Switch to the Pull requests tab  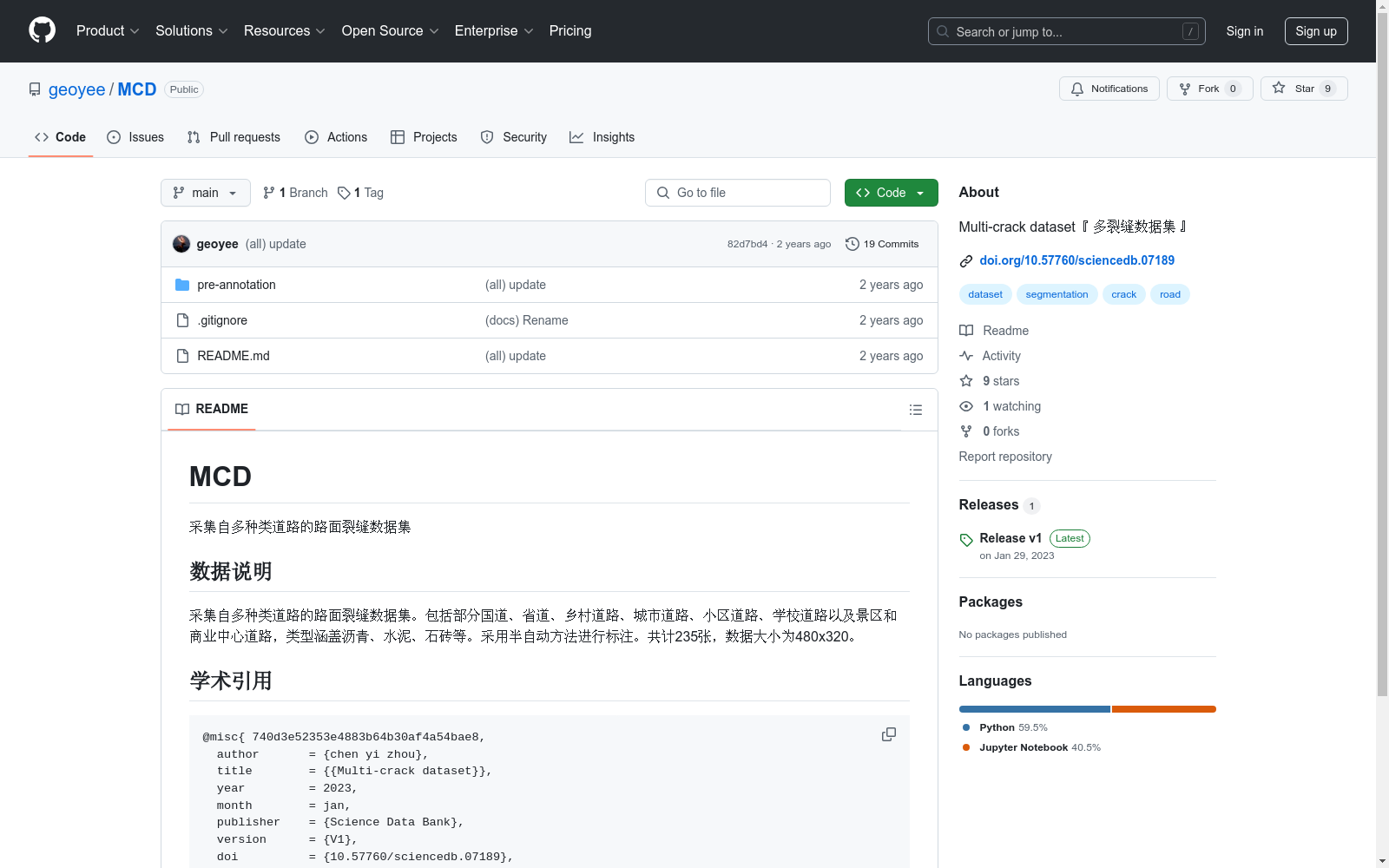[x=234, y=137]
